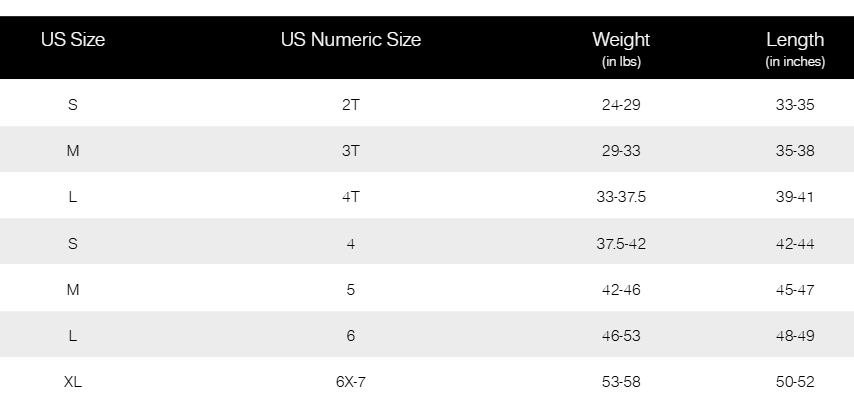Screen dimensions: 854x403
Task: Select the 39-41 length cell
Action: (x=795, y=197)
